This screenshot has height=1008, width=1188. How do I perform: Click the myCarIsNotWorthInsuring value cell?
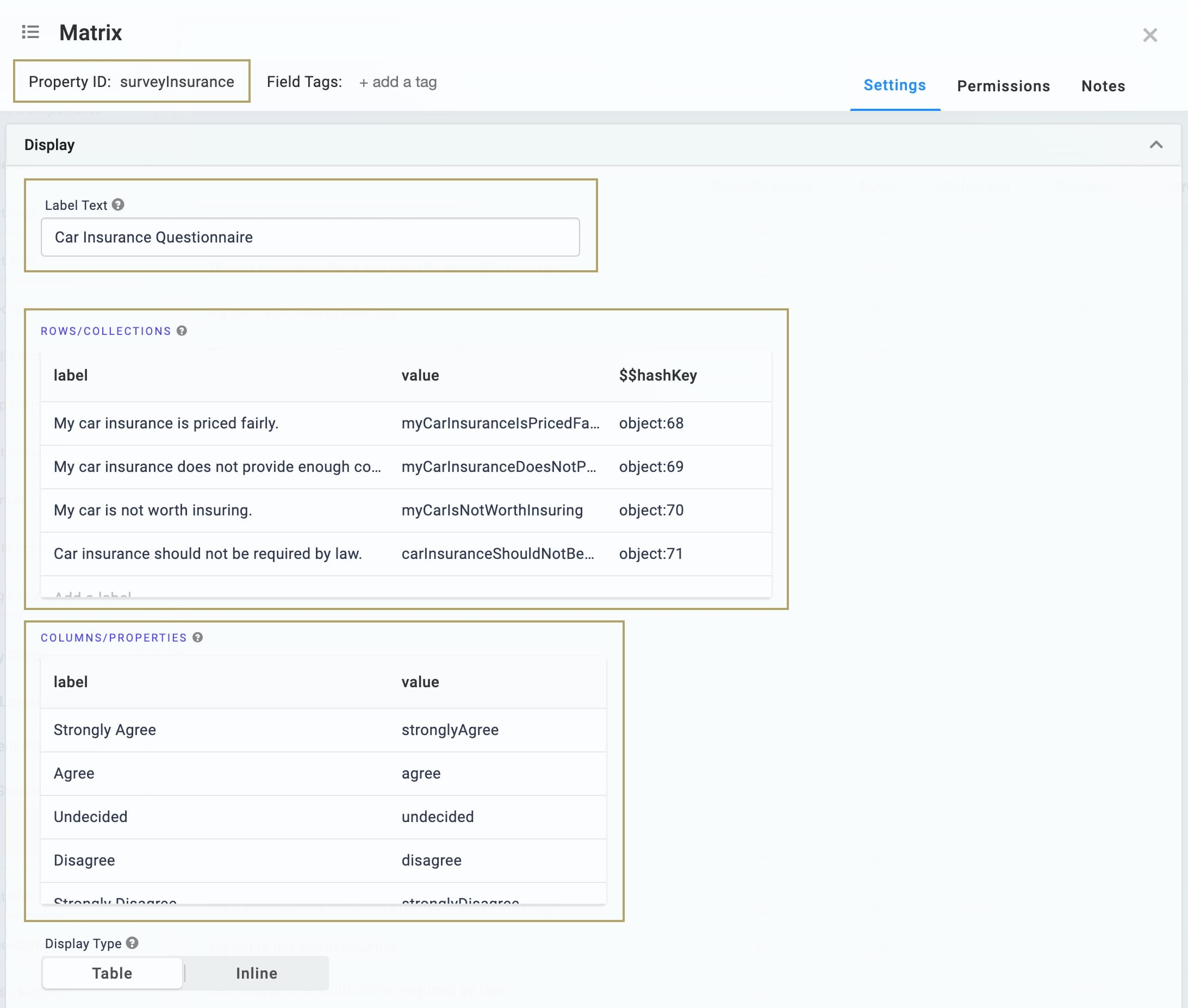pos(492,510)
